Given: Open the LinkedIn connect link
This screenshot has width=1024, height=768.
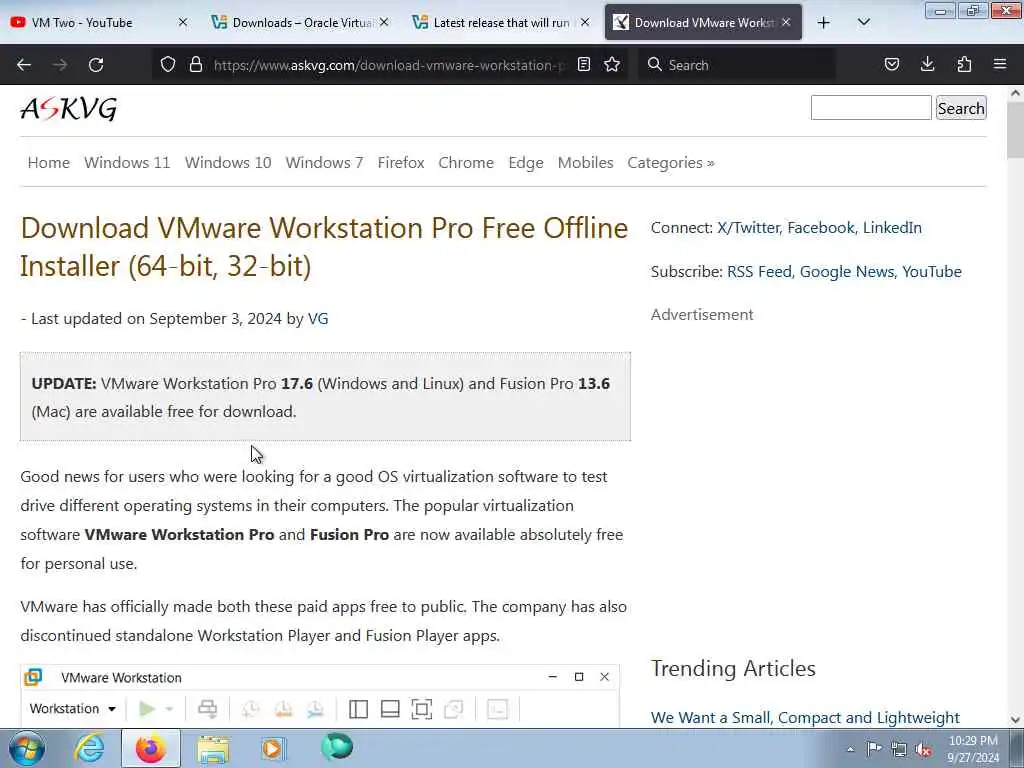Looking at the screenshot, I should 892,227.
